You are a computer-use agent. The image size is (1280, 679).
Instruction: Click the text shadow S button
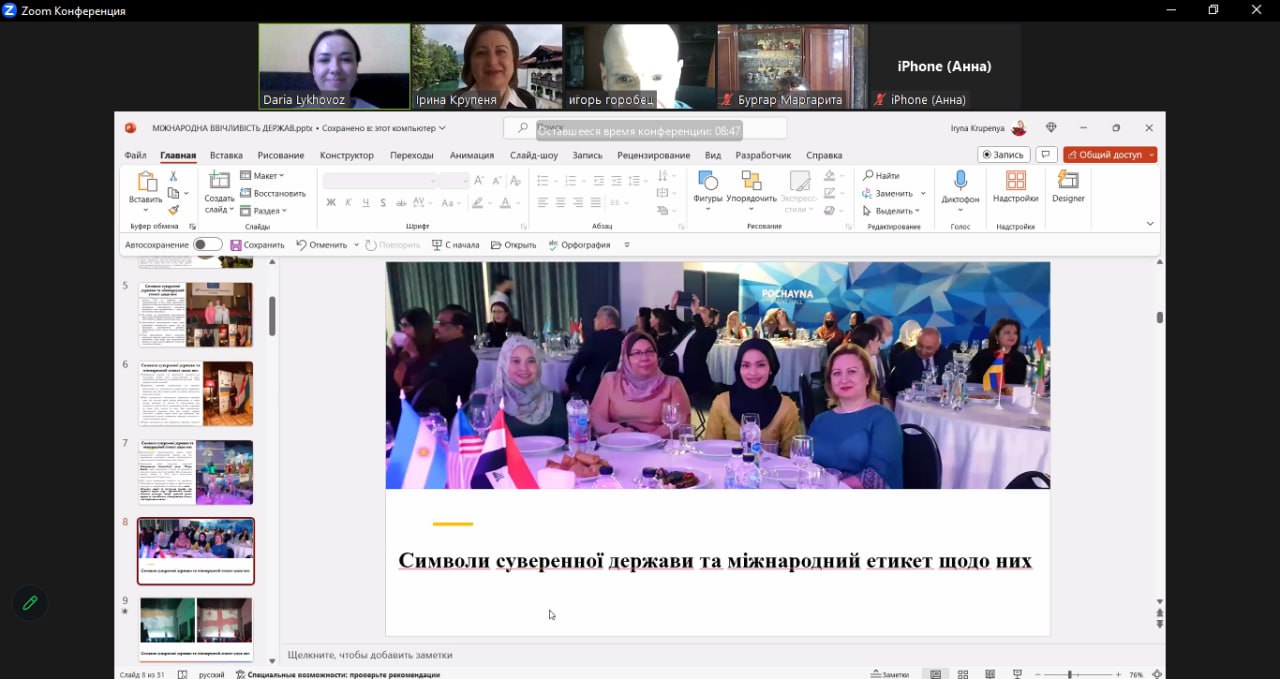(383, 202)
